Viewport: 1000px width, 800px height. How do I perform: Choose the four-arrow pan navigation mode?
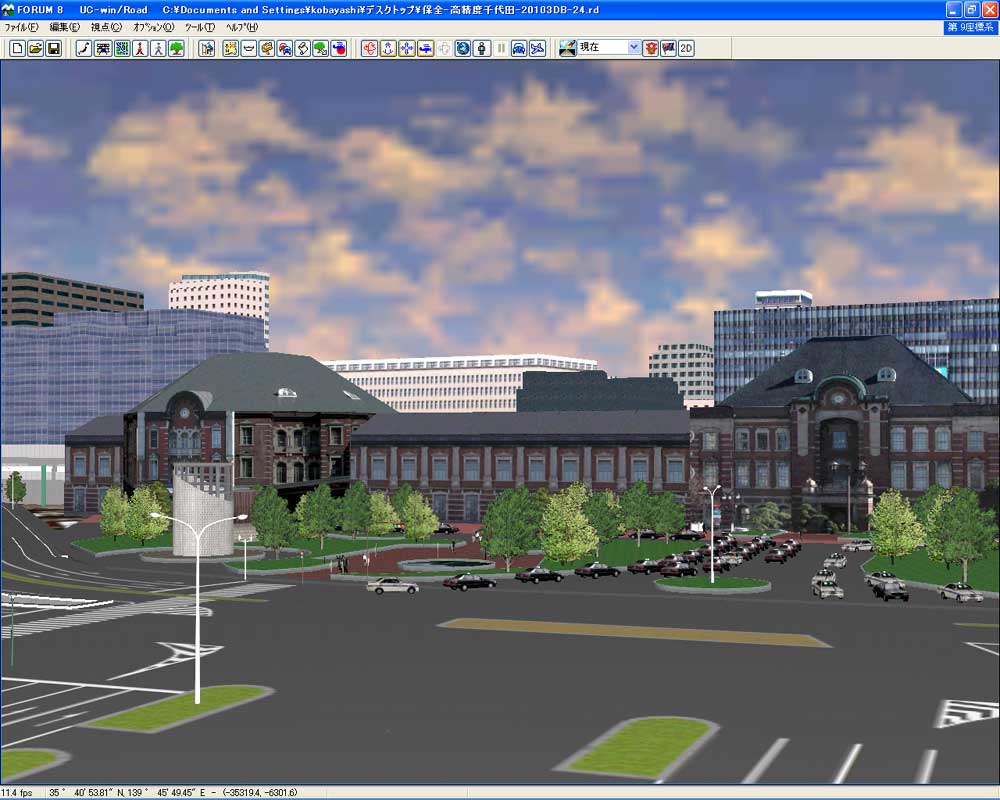pyautogui.click(x=406, y=48)
